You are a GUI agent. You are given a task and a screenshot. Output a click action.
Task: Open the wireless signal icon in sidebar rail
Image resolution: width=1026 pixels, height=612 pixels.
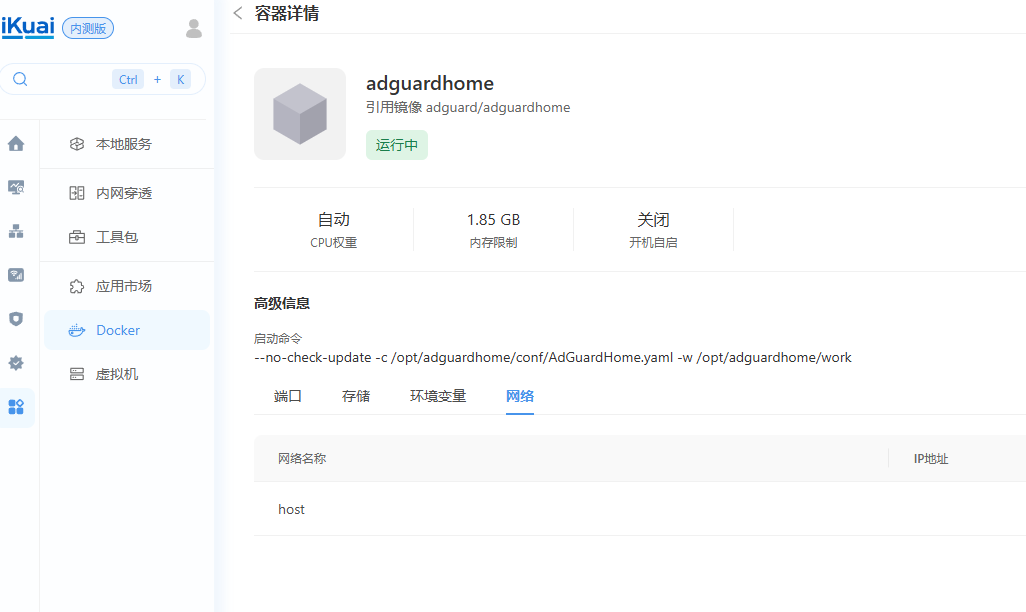pyautogui.click(x=16, y=275)
